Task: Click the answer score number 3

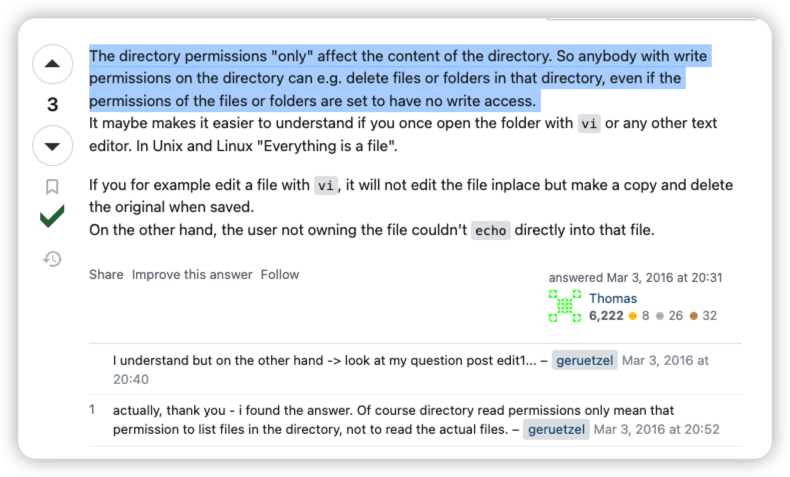Action: (x=52, y=105)
